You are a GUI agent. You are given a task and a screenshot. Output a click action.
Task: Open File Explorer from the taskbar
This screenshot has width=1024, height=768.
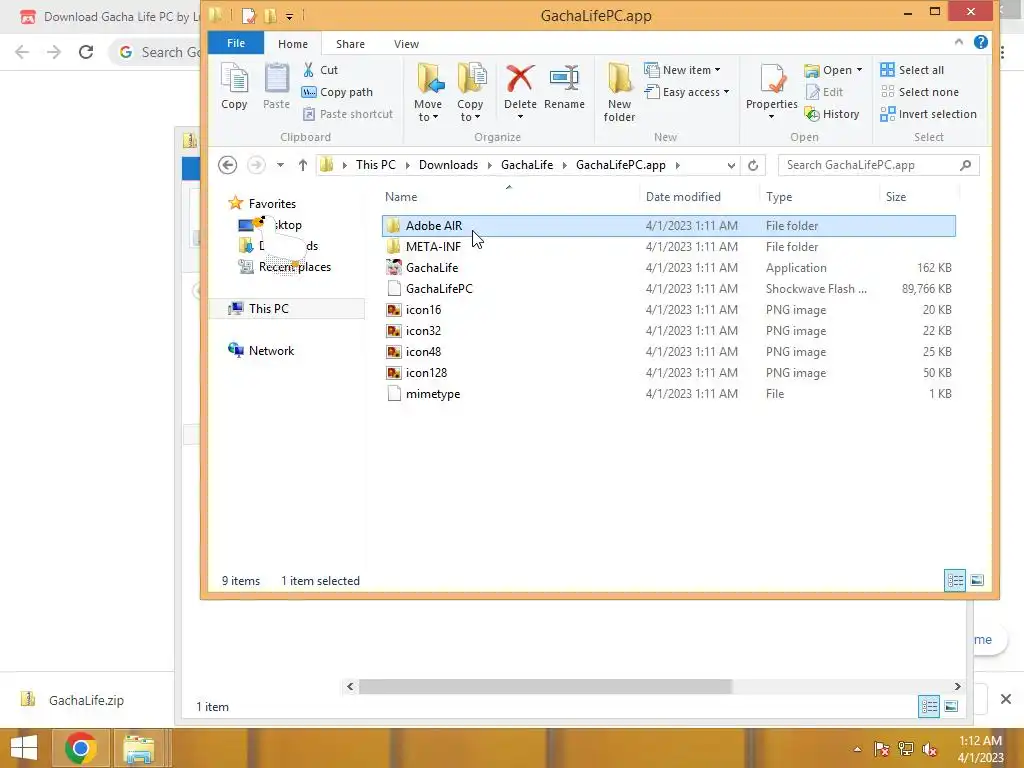(139, 748)
